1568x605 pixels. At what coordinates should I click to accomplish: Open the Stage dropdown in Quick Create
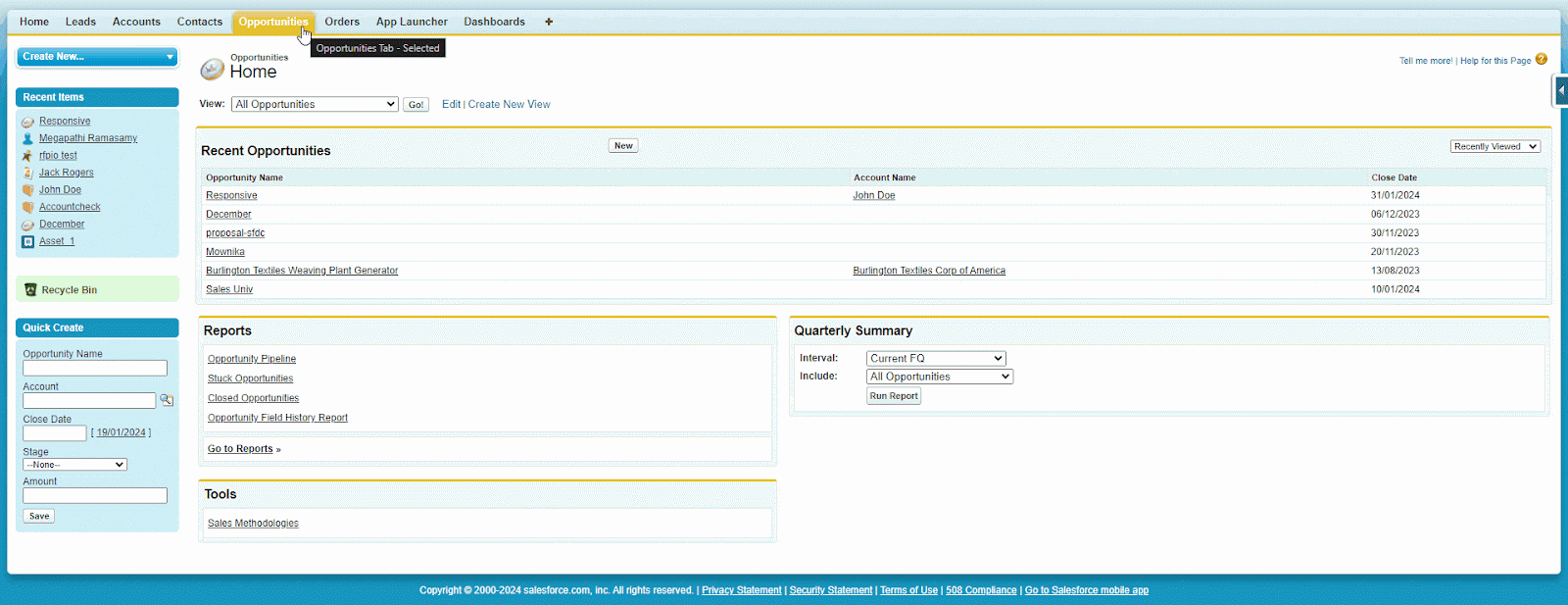75,465
